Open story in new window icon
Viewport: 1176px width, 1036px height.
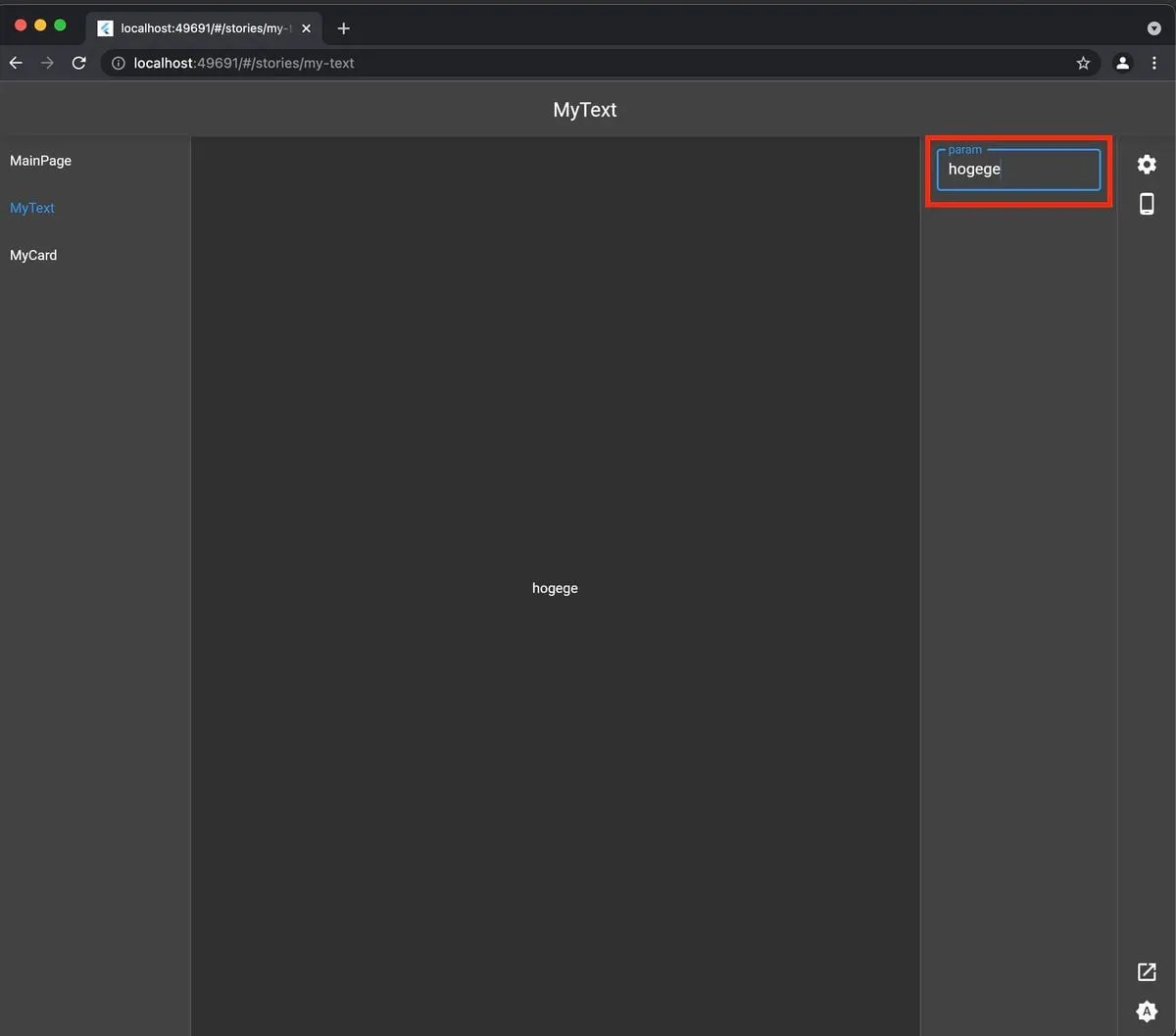pyautogui.click(x=1146, y=971)
